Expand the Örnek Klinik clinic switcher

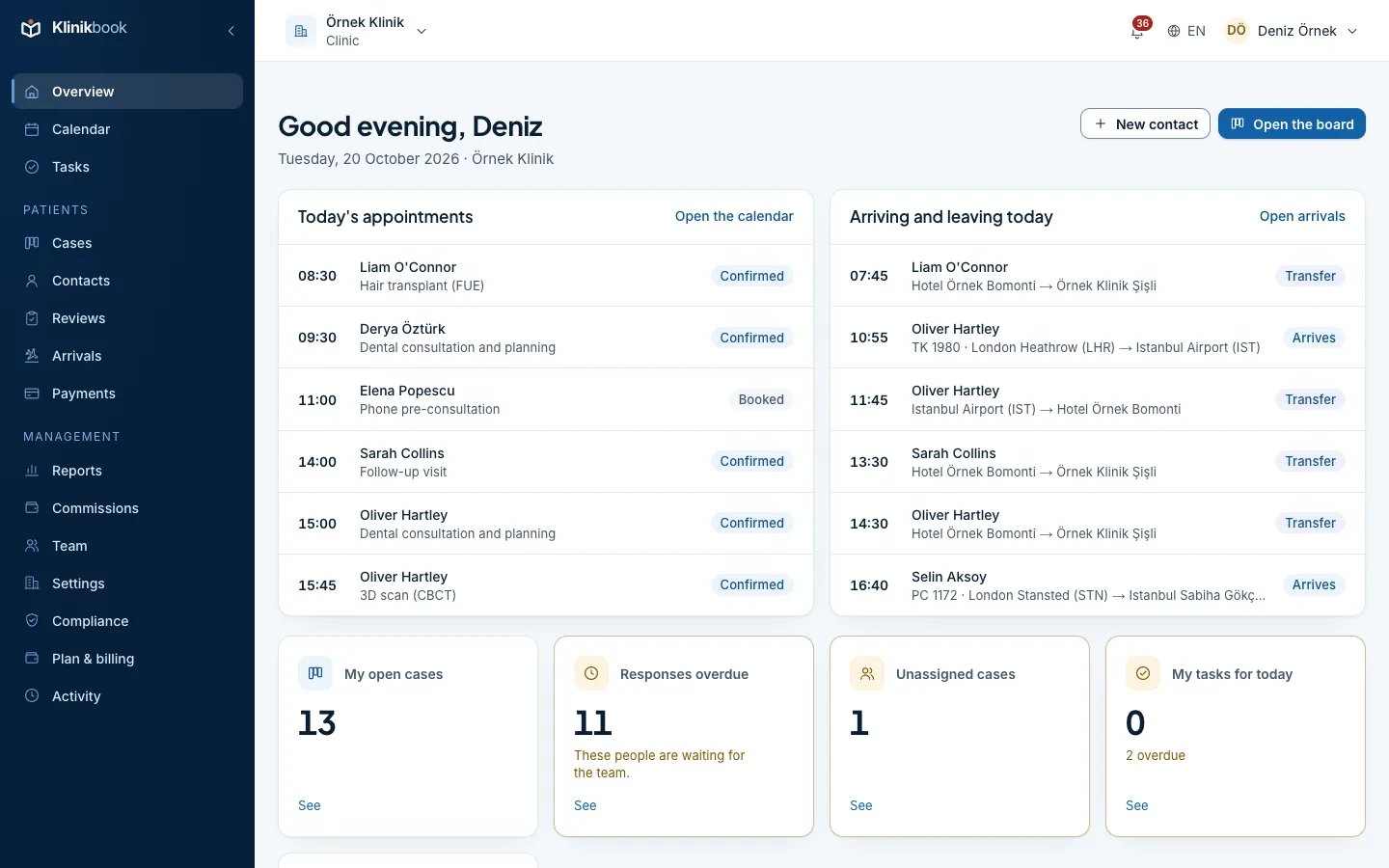click(x=357, y=31)
